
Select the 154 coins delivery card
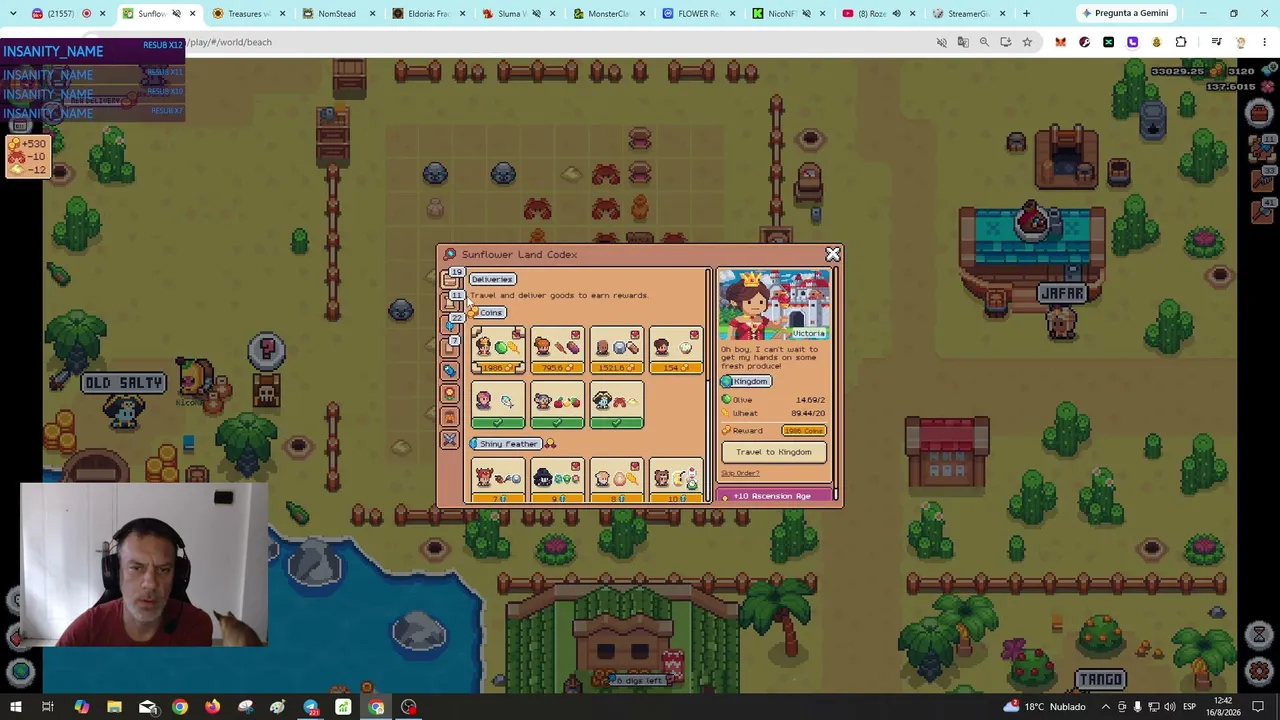tap(676, 351)
